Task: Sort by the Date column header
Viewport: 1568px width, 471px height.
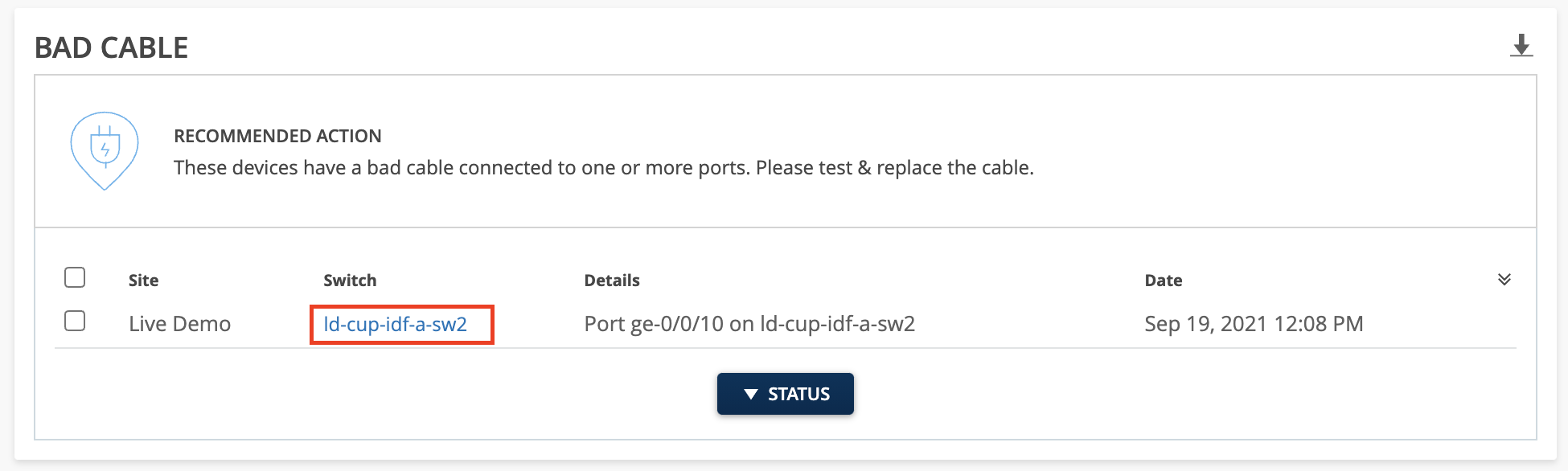Action: point(1163,281)
